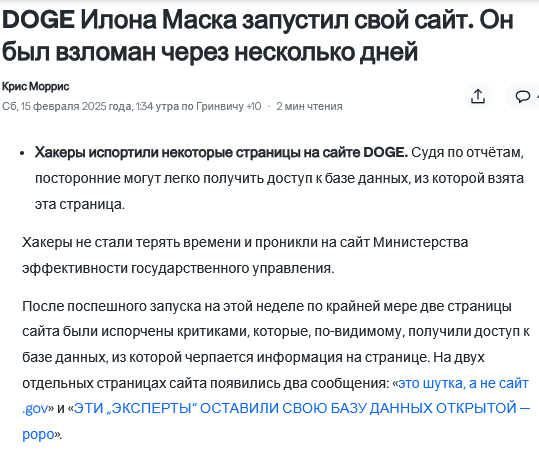This screenshot has width=539, height=459.
Task: Click paragraph «Хакеры не стали терять времени»
Action: [245, 255]
